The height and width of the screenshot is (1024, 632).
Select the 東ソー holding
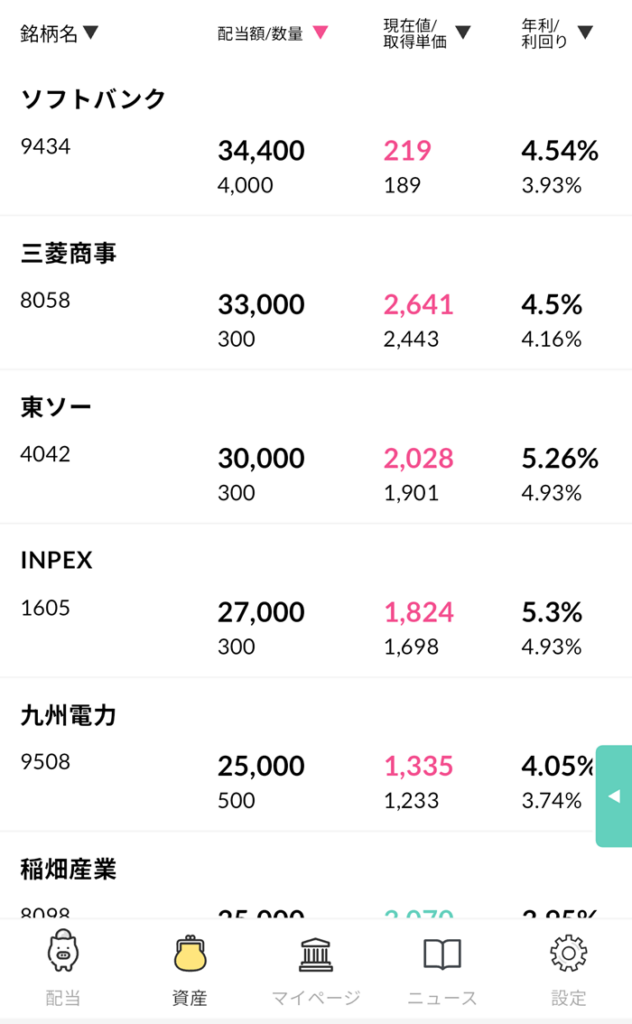(316, 447)
